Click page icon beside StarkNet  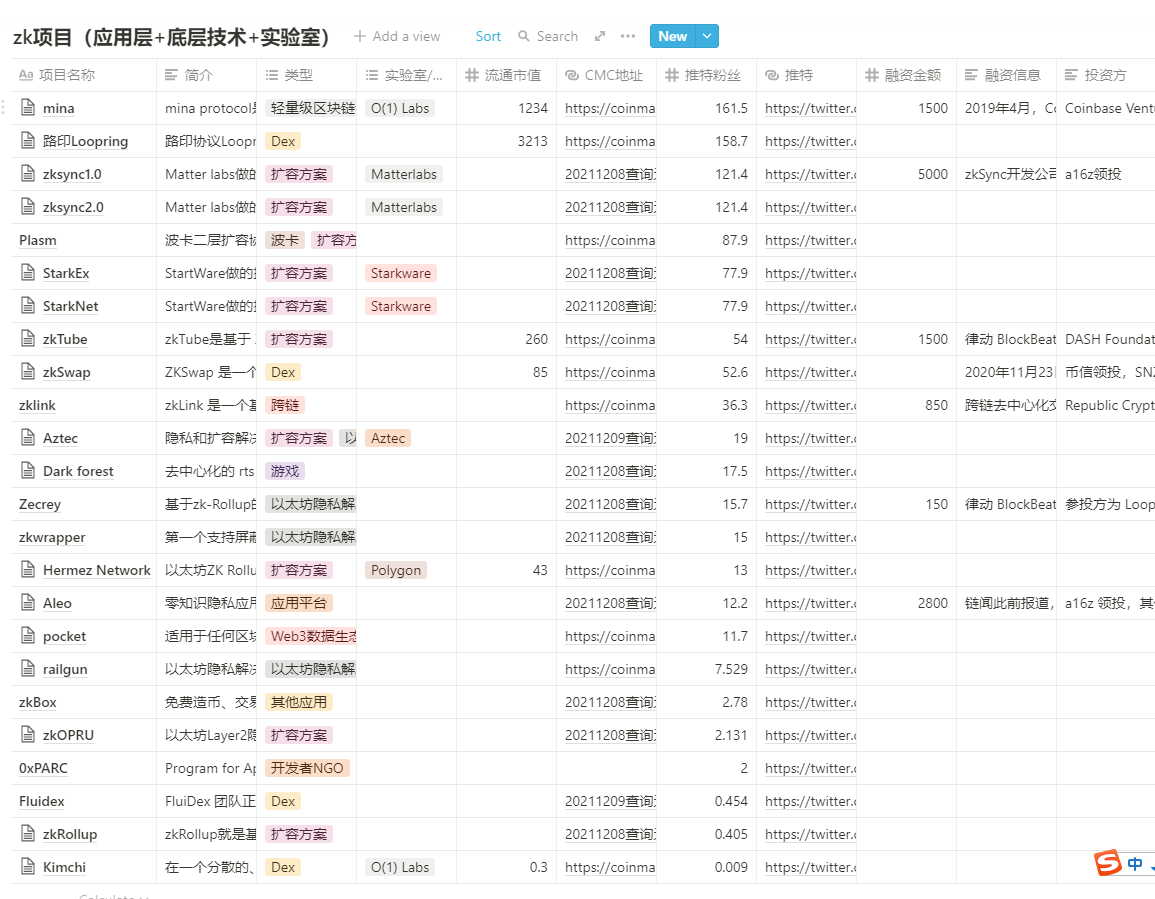(28, 306)
